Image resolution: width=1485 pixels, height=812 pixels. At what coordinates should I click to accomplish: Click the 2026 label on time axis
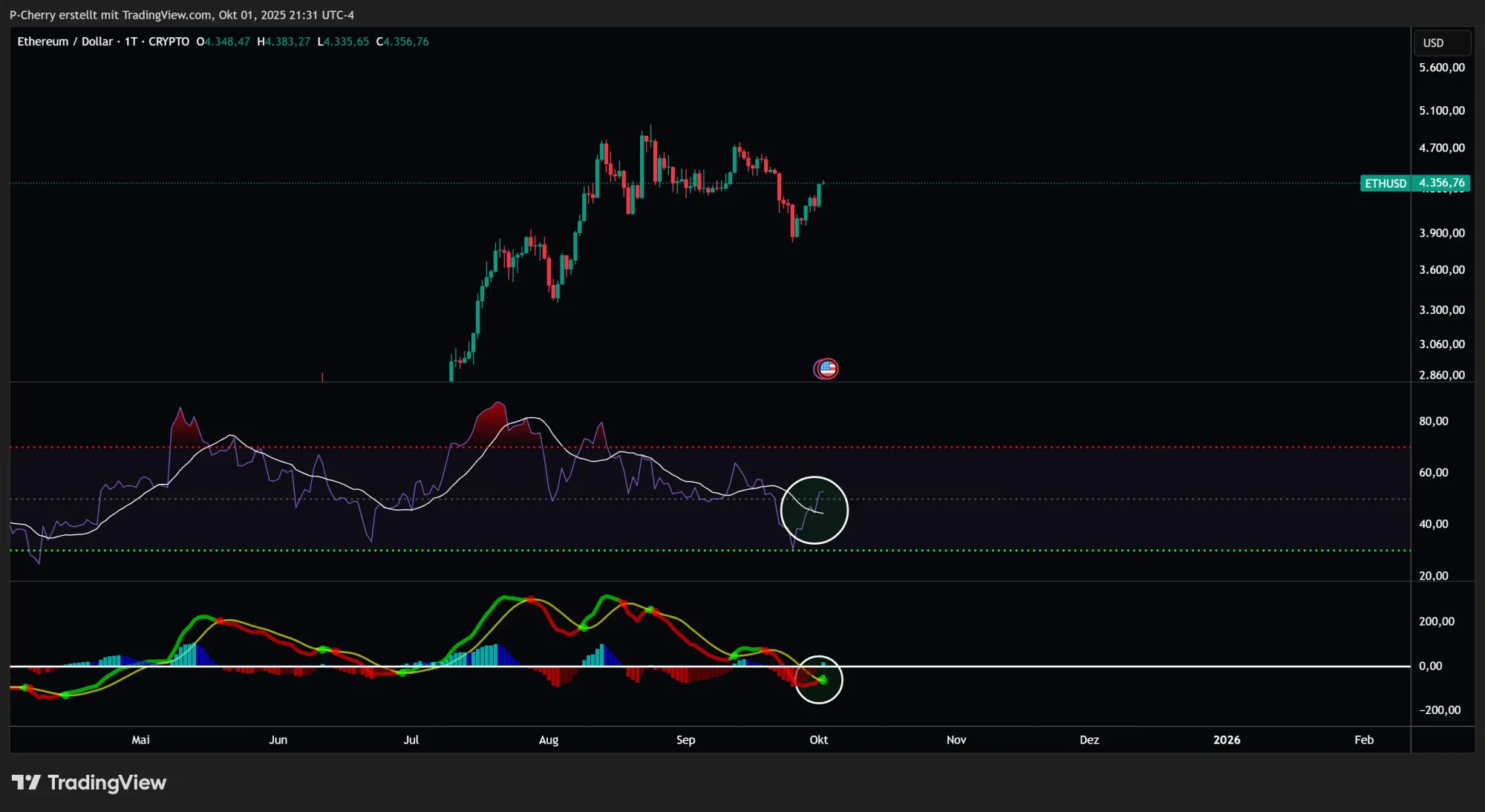pos(1226,739)
